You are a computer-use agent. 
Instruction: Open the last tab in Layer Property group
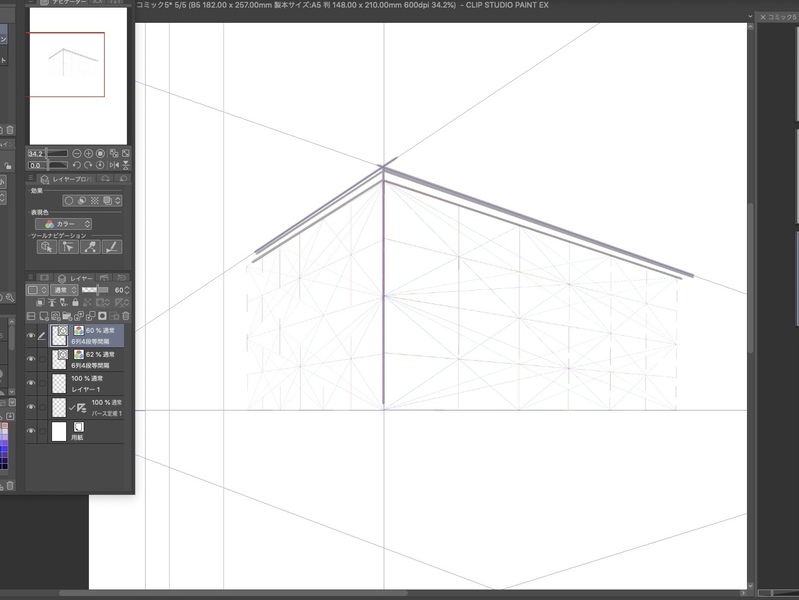click(x=123, y=178)
